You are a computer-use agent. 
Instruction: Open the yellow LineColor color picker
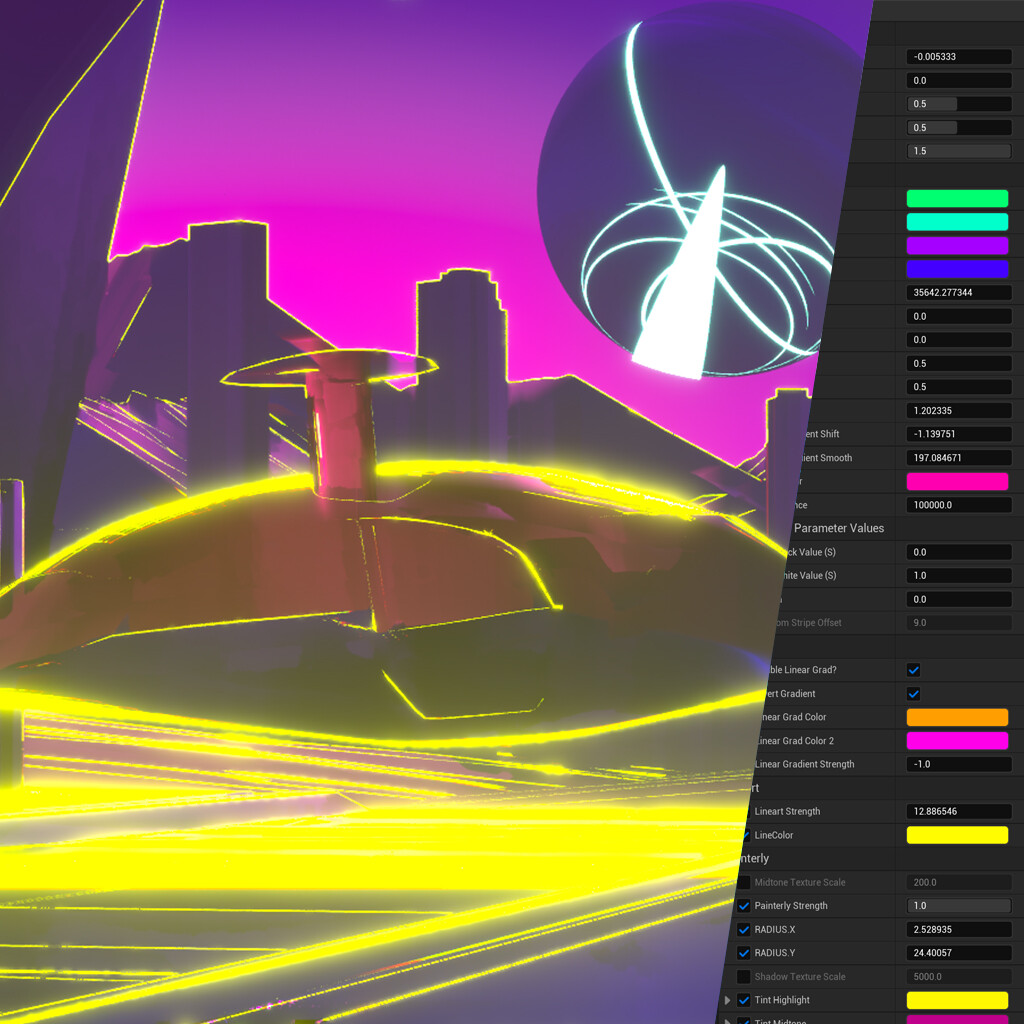pyautogui.click(x=957, y=835)
